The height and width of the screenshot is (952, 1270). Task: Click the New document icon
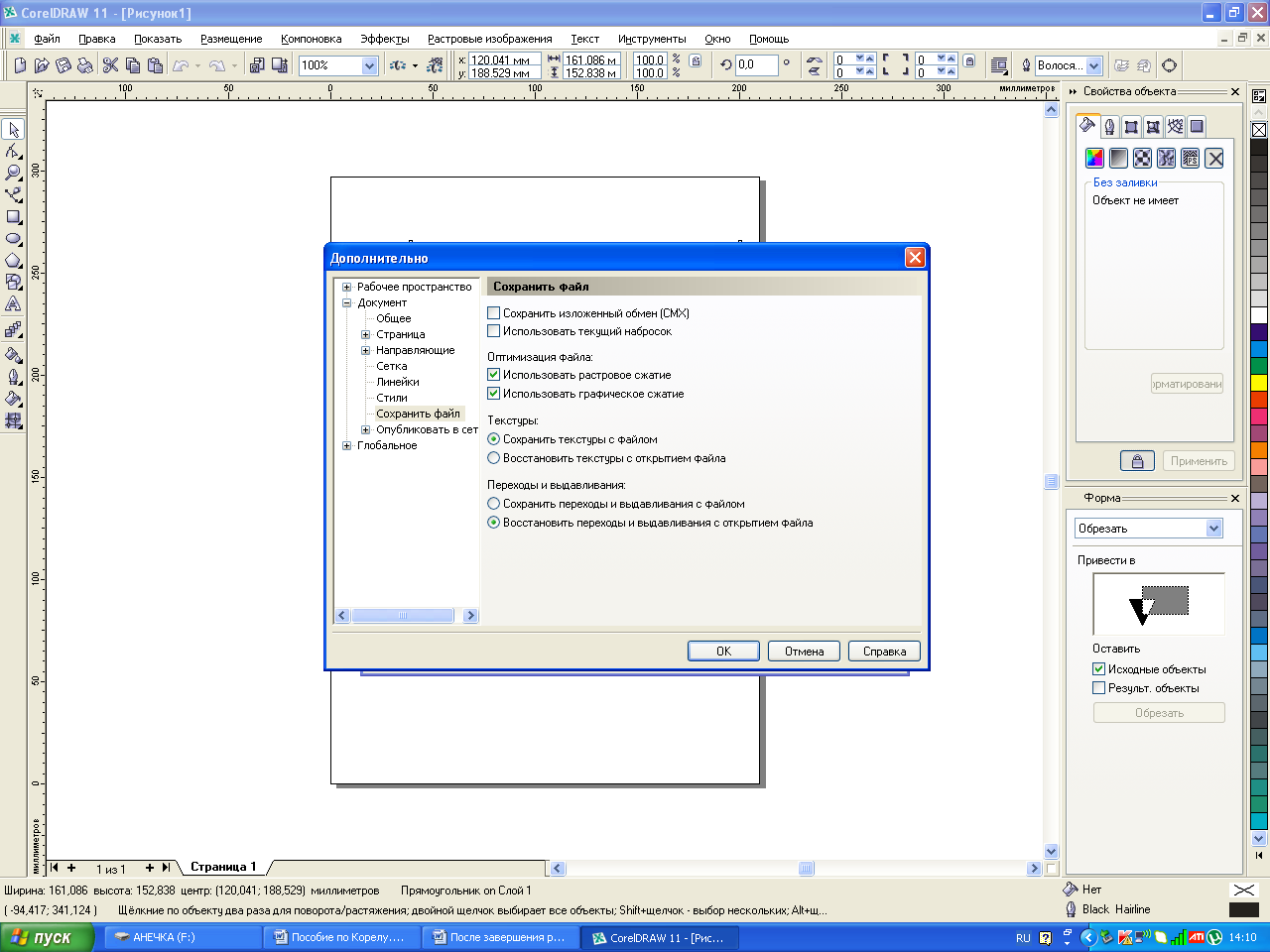tap(20, 65)
